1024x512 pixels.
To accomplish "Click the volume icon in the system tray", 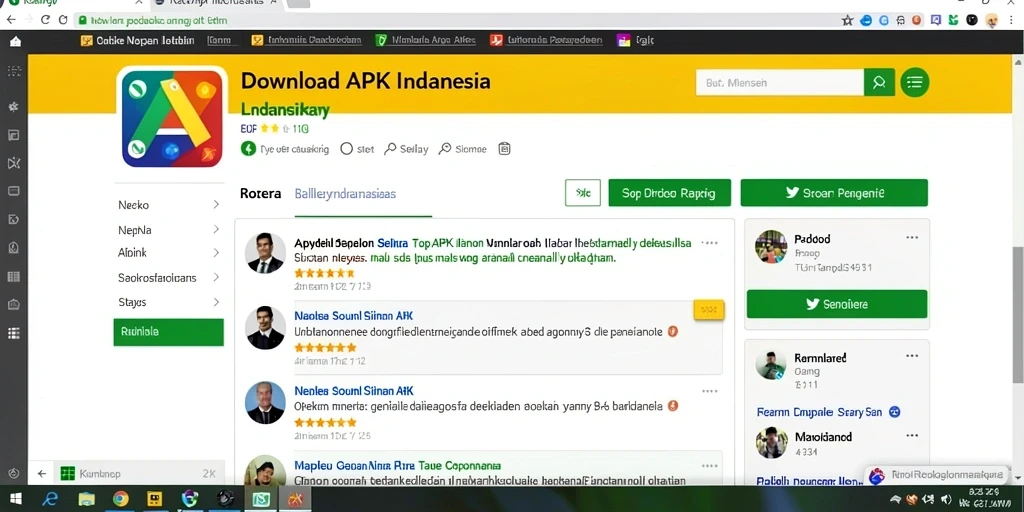I will [x=946, y=500].
